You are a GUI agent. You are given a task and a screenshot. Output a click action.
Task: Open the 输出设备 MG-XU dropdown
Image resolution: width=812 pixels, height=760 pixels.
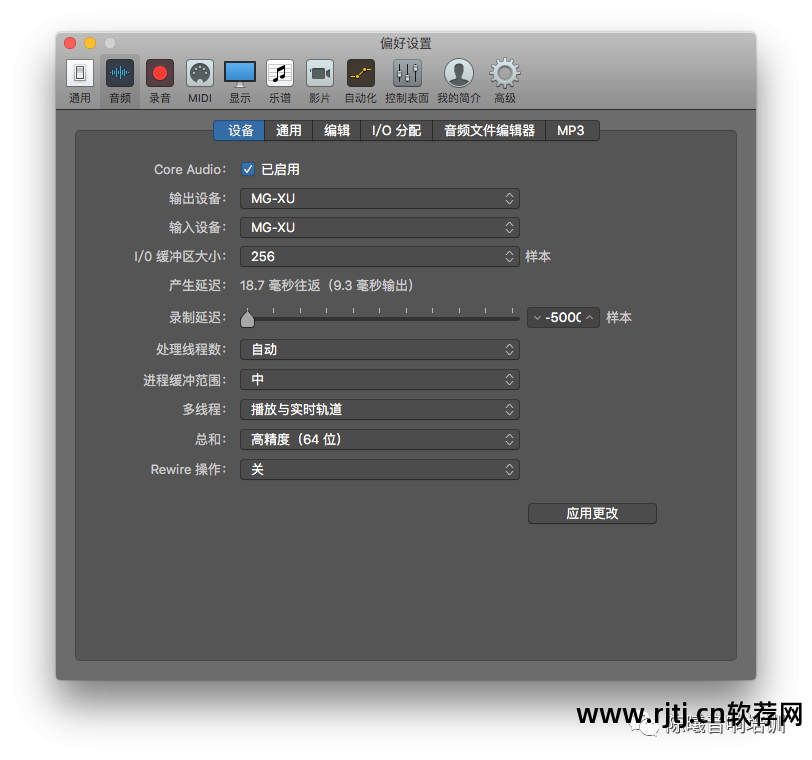pos(379,198)
